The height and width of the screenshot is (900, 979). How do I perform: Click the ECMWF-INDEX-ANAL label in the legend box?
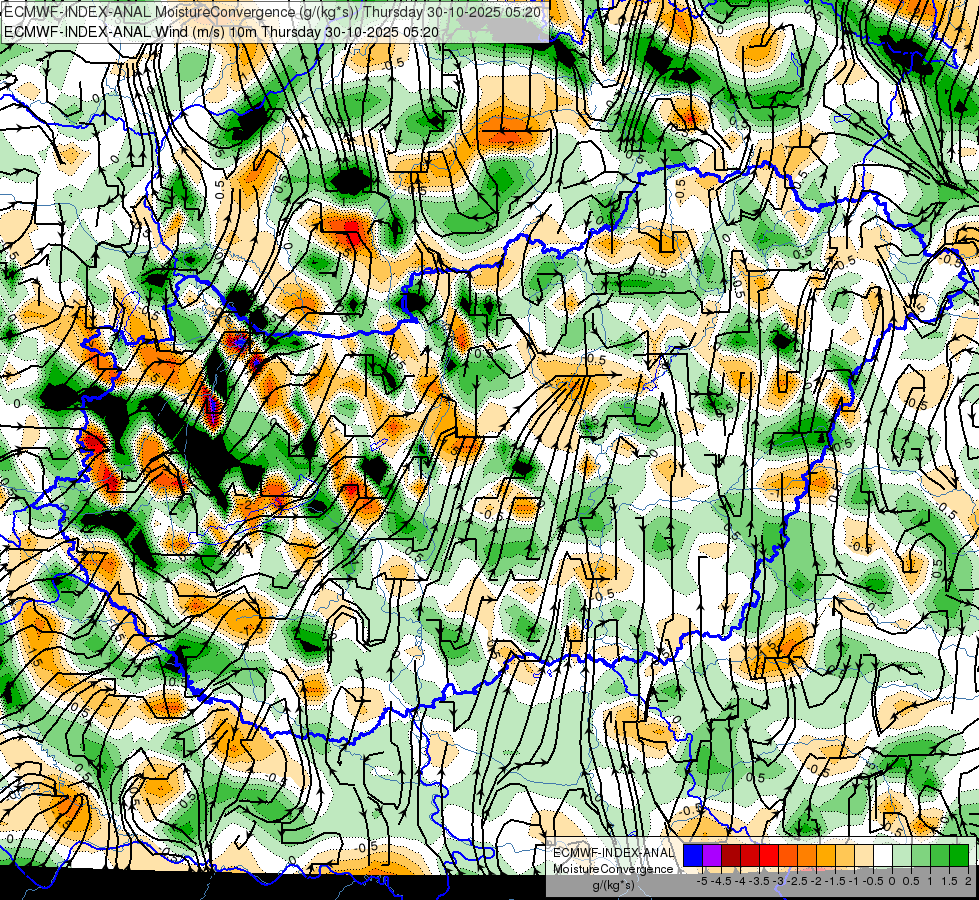613,853
